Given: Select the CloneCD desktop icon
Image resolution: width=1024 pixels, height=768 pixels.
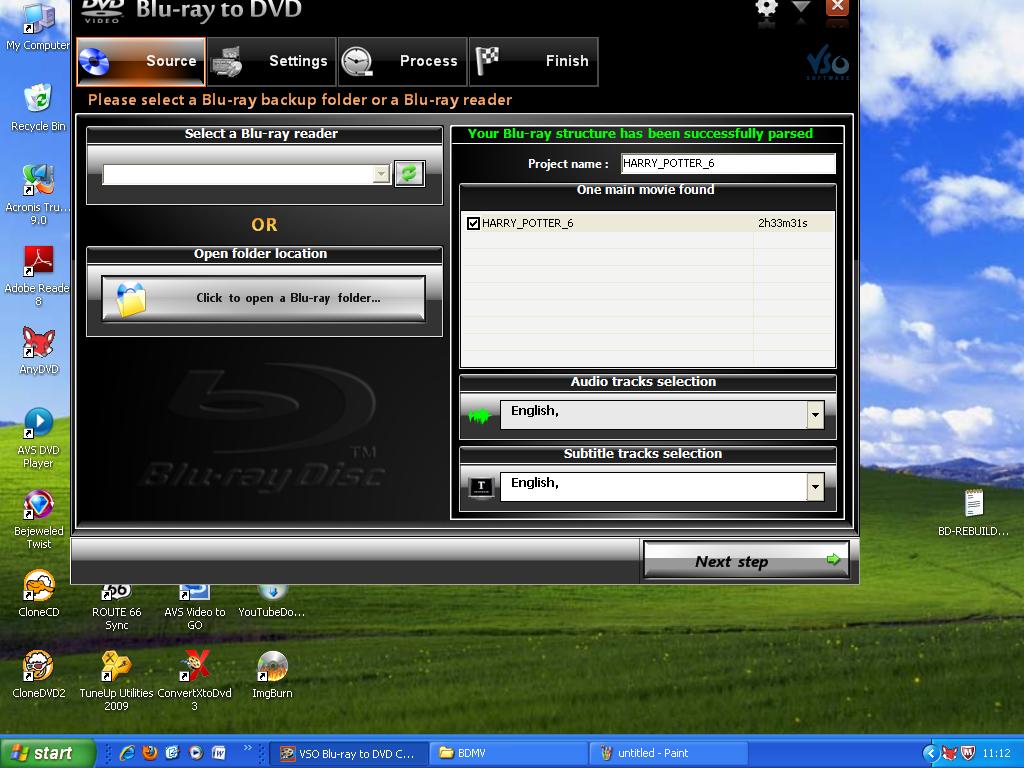Looking at the screenshot, I should [x=38, y=594].
